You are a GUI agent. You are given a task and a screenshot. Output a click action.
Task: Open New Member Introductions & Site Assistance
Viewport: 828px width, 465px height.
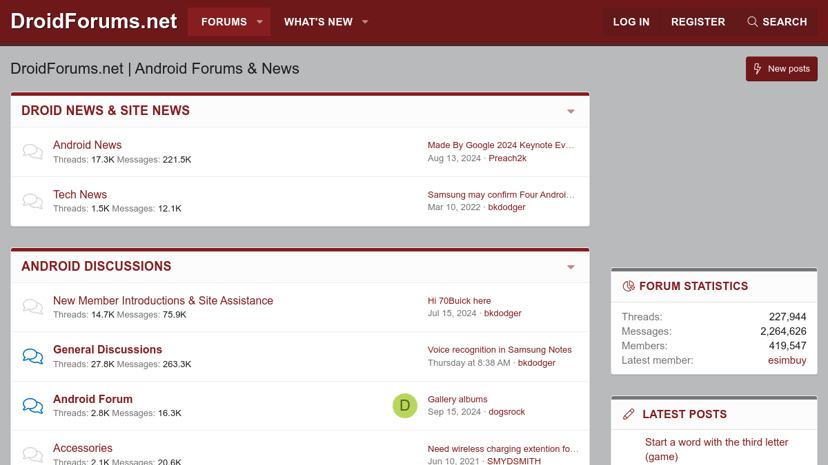(x=163, y=300)
